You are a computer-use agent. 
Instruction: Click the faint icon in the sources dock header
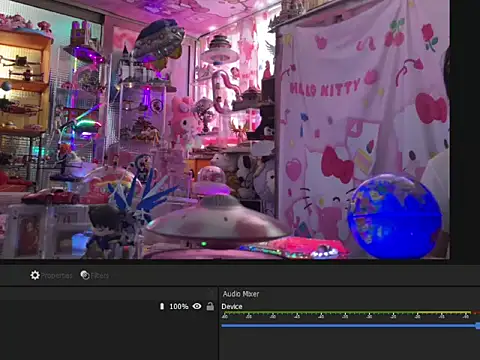coord(211,293)
